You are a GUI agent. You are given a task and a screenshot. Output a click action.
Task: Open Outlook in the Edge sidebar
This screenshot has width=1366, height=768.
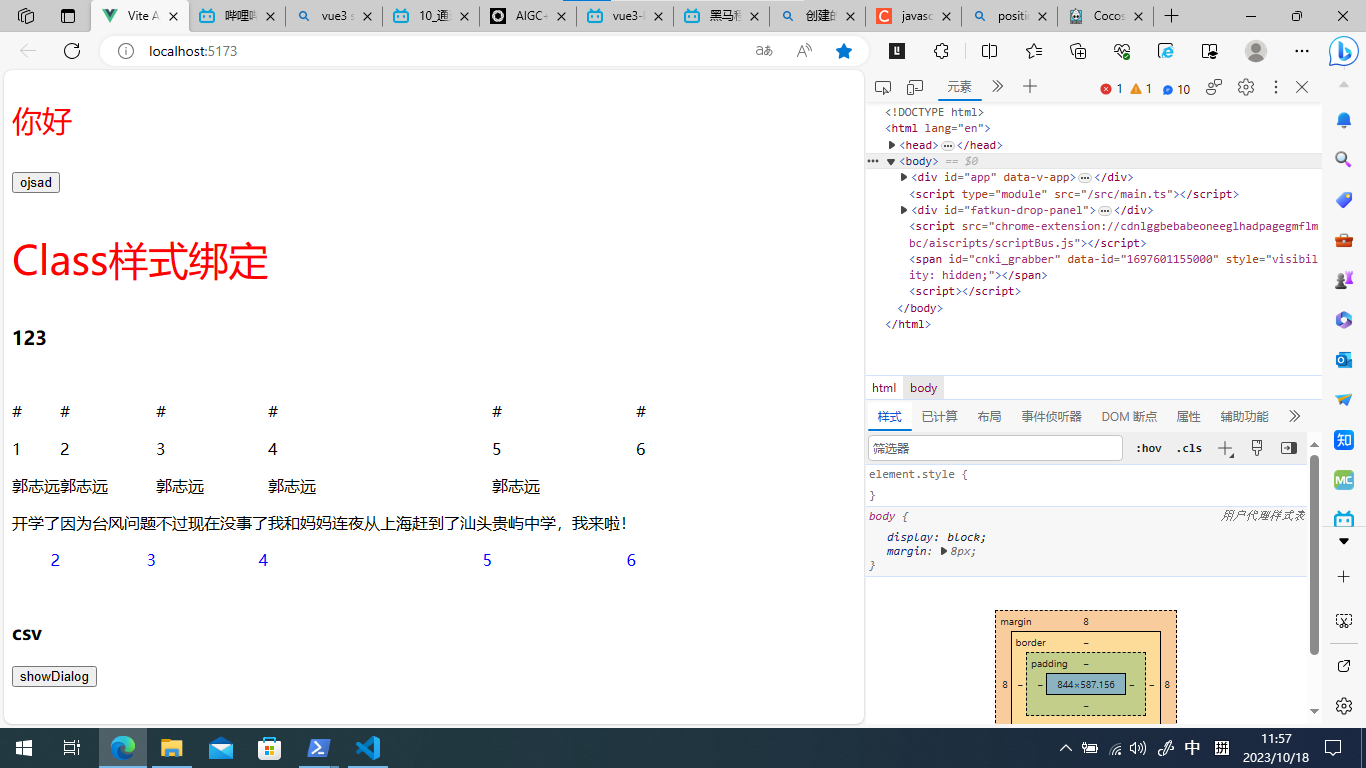pos(1344,359)
